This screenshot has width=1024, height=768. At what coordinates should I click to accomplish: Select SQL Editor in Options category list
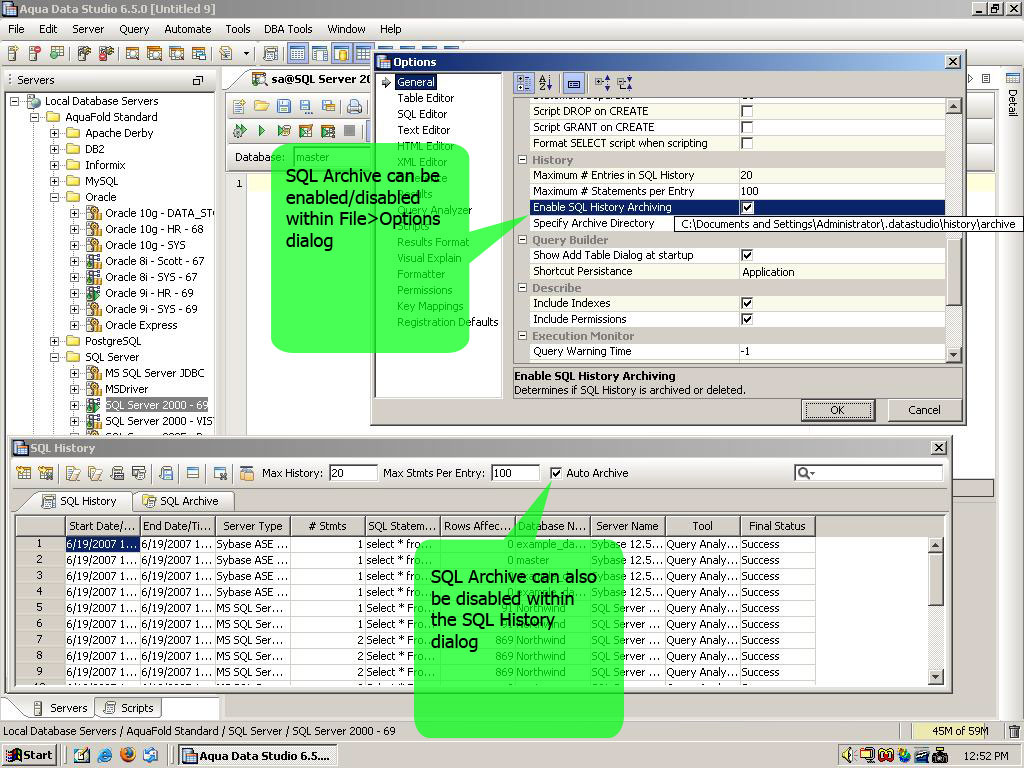(422, 114)
